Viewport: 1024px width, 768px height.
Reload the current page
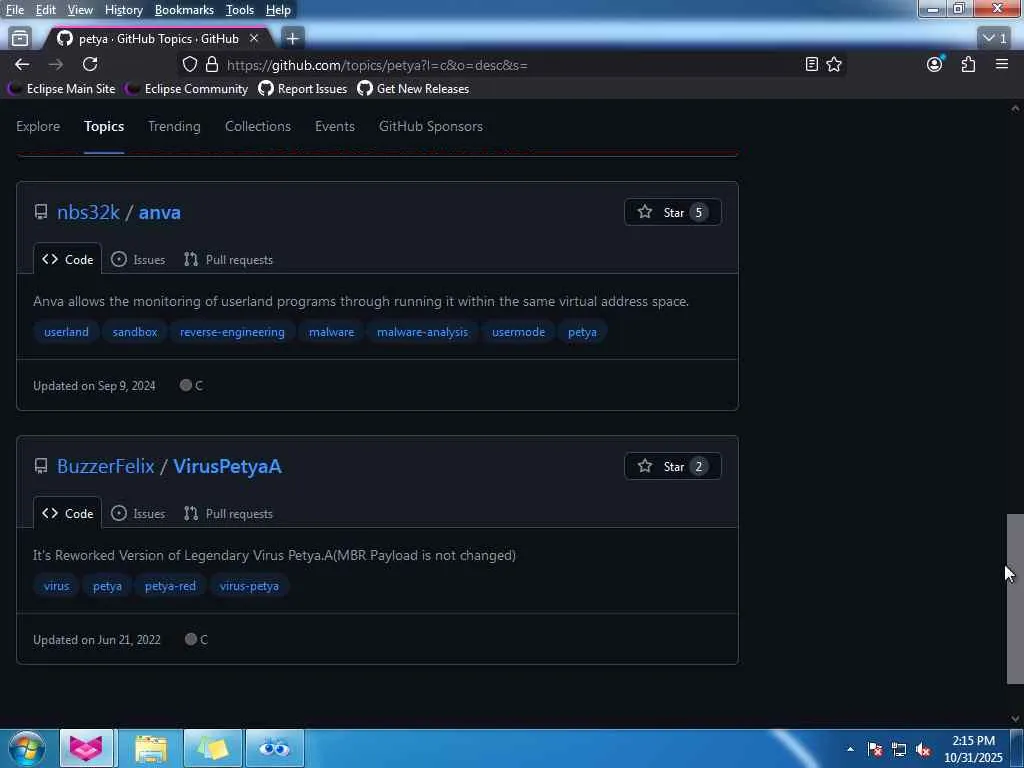click(x=90, y=64)
